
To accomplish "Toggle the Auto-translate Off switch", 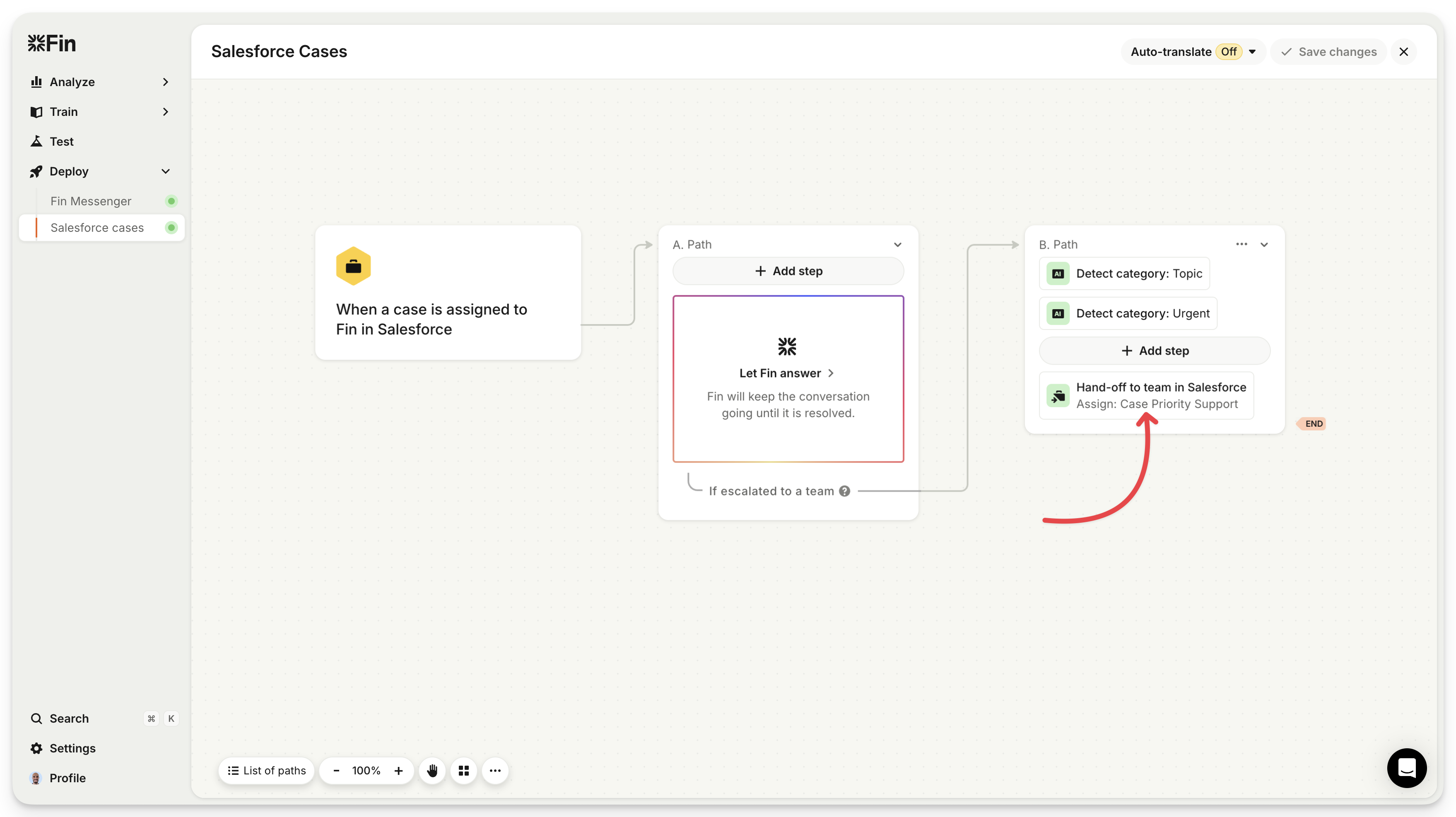I will pyautogui.click(x=1229, y=51).
